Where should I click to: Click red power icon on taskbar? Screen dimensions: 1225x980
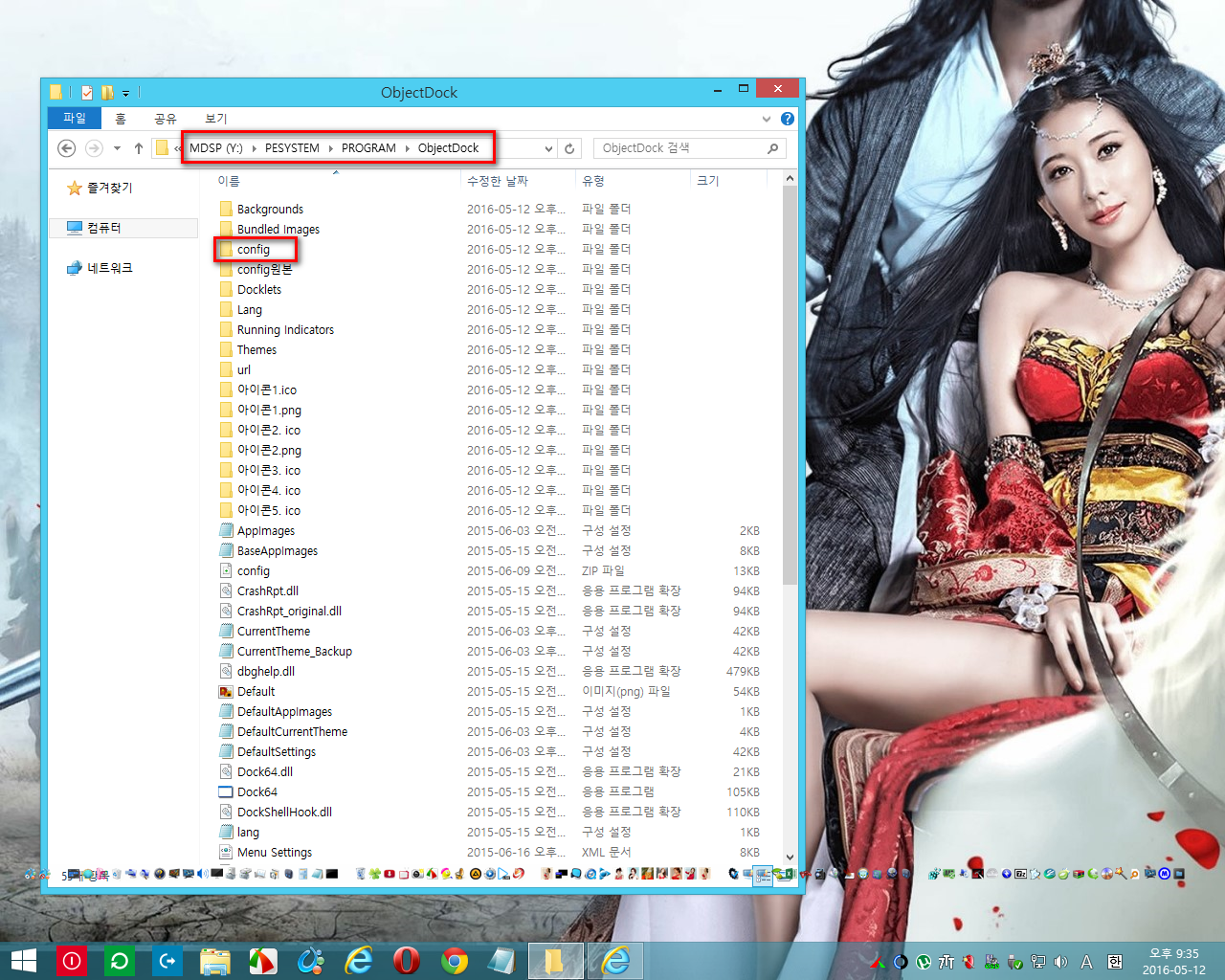point(72,960)
